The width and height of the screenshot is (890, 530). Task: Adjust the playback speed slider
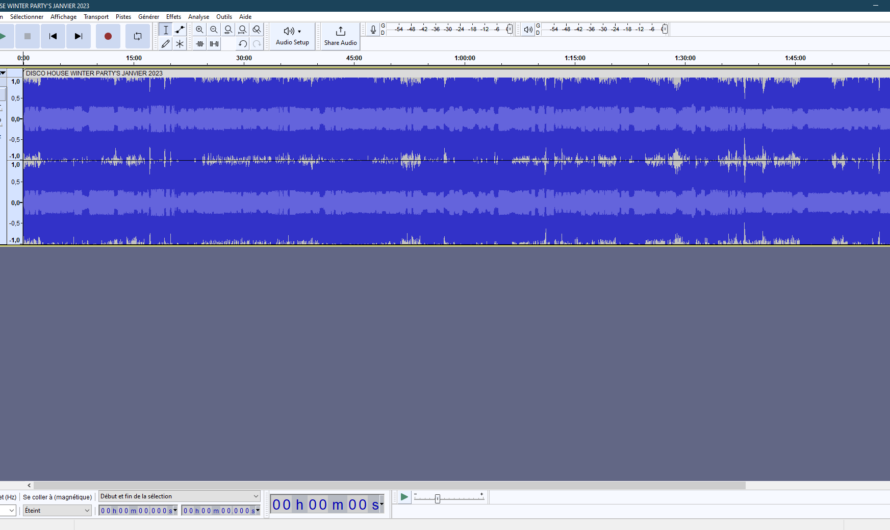(x=437, y=498)
